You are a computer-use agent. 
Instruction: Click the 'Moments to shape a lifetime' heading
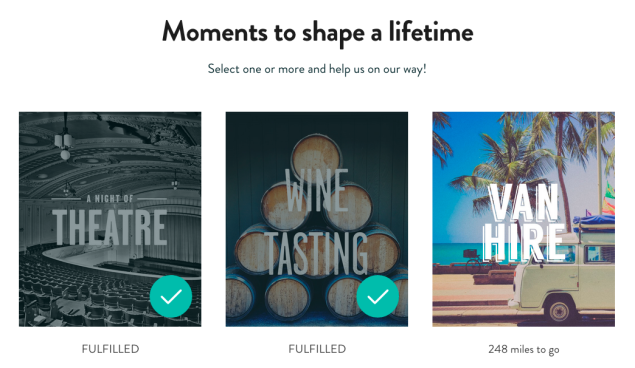(318, 32)
